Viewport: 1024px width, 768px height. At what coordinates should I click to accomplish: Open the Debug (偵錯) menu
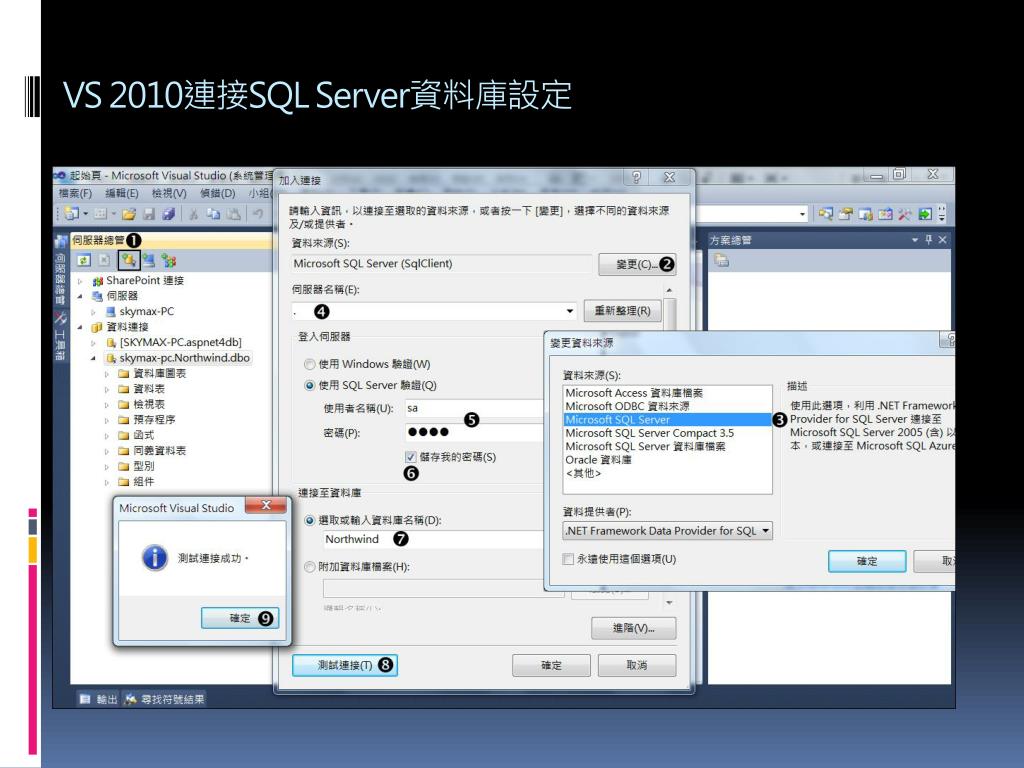[x=217, y=193]
